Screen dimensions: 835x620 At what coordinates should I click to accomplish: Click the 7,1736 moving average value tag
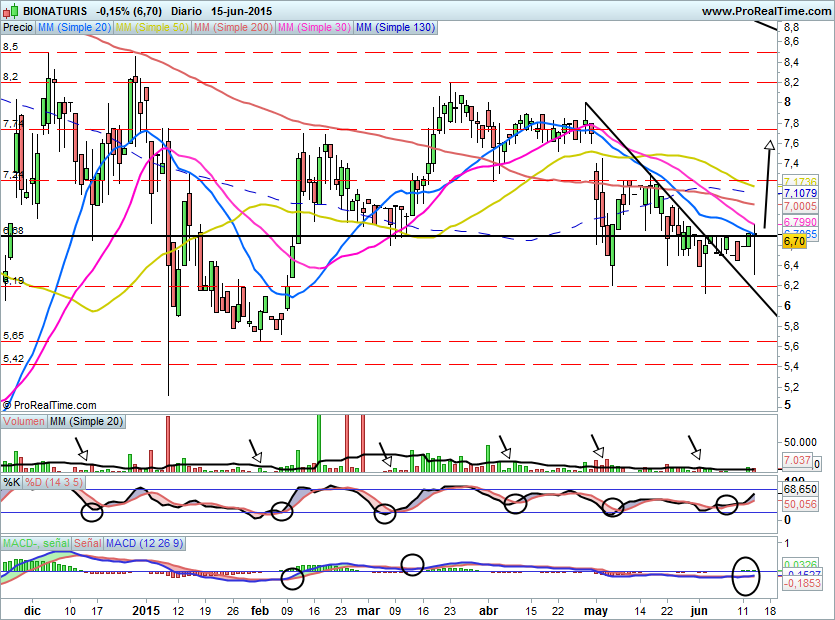(x=800, y=179)
